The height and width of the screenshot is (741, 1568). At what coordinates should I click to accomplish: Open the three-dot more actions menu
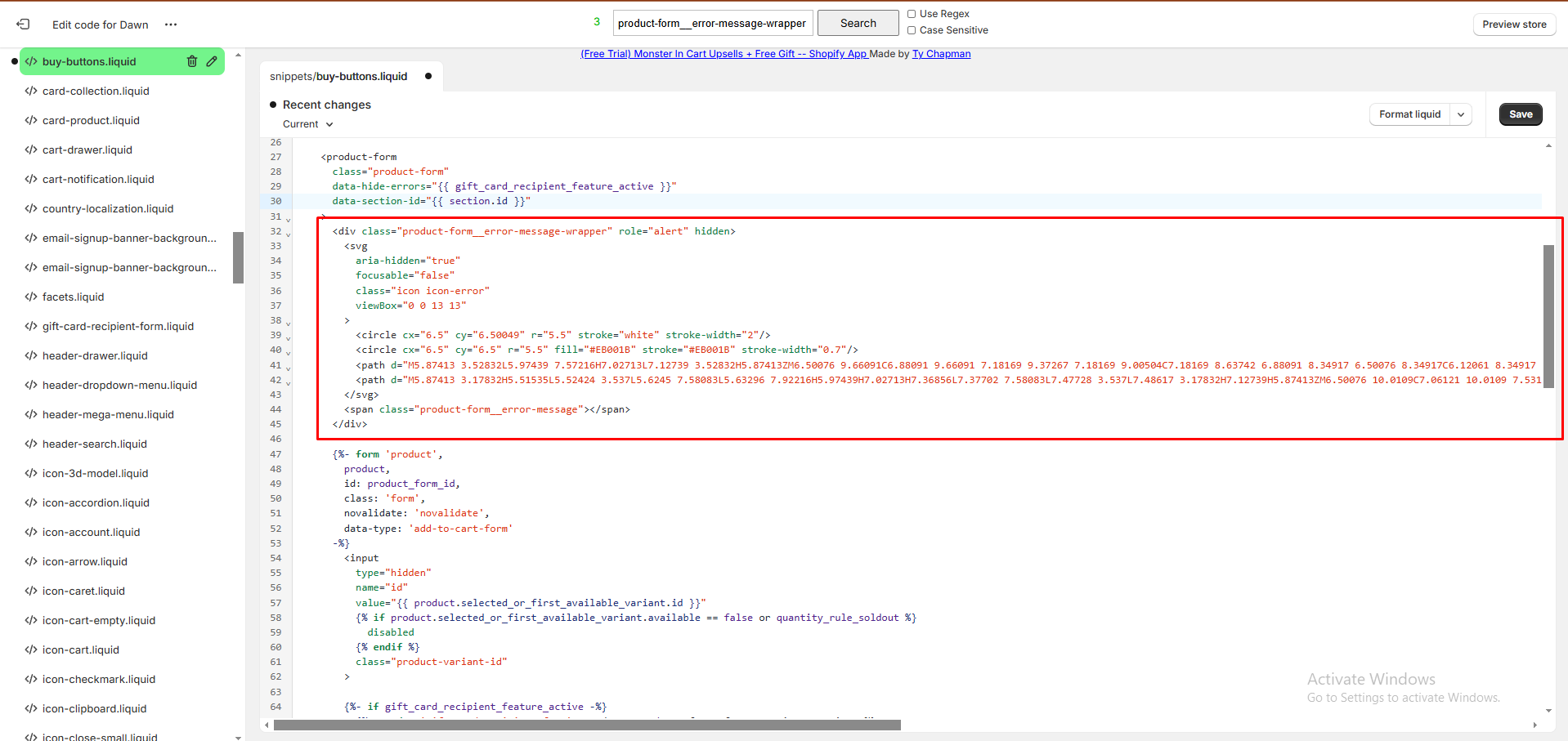[x=171, y=25]
